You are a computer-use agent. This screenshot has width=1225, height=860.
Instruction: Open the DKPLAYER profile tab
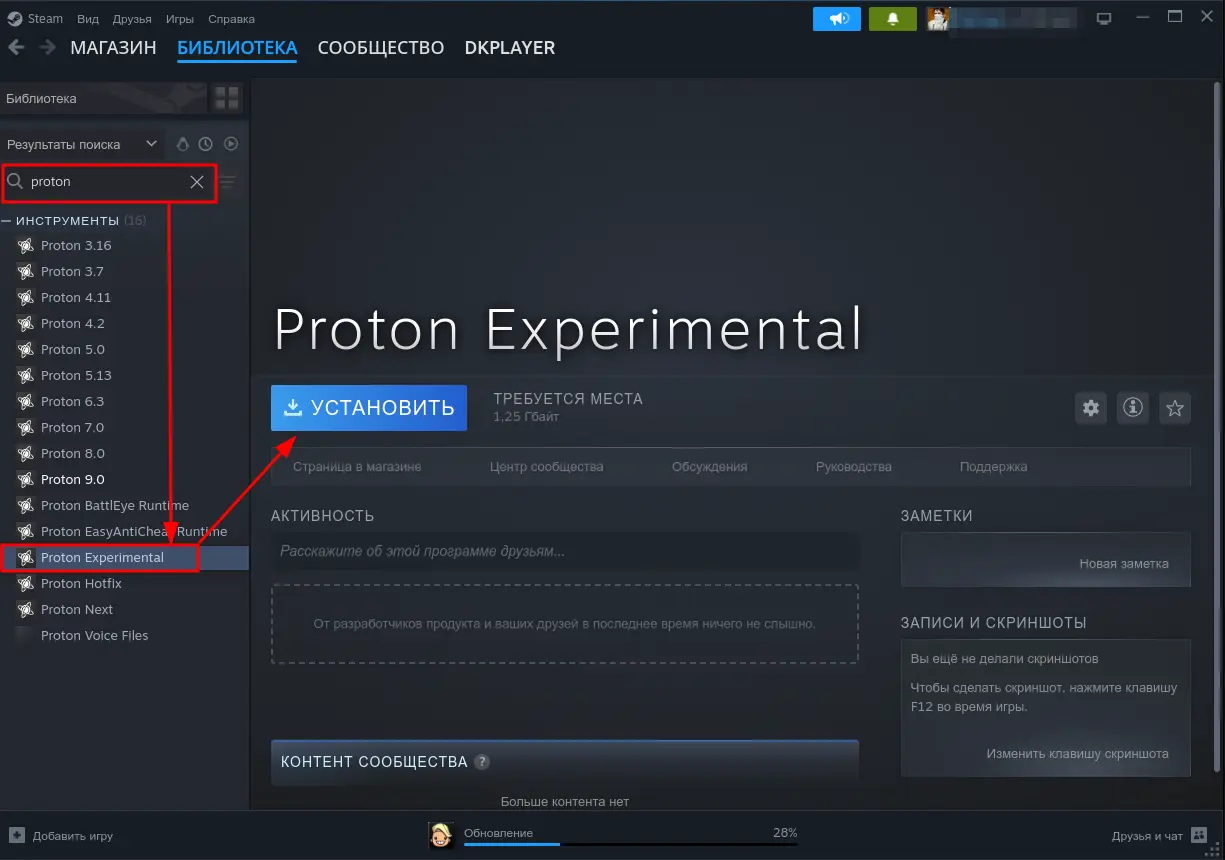510,48
